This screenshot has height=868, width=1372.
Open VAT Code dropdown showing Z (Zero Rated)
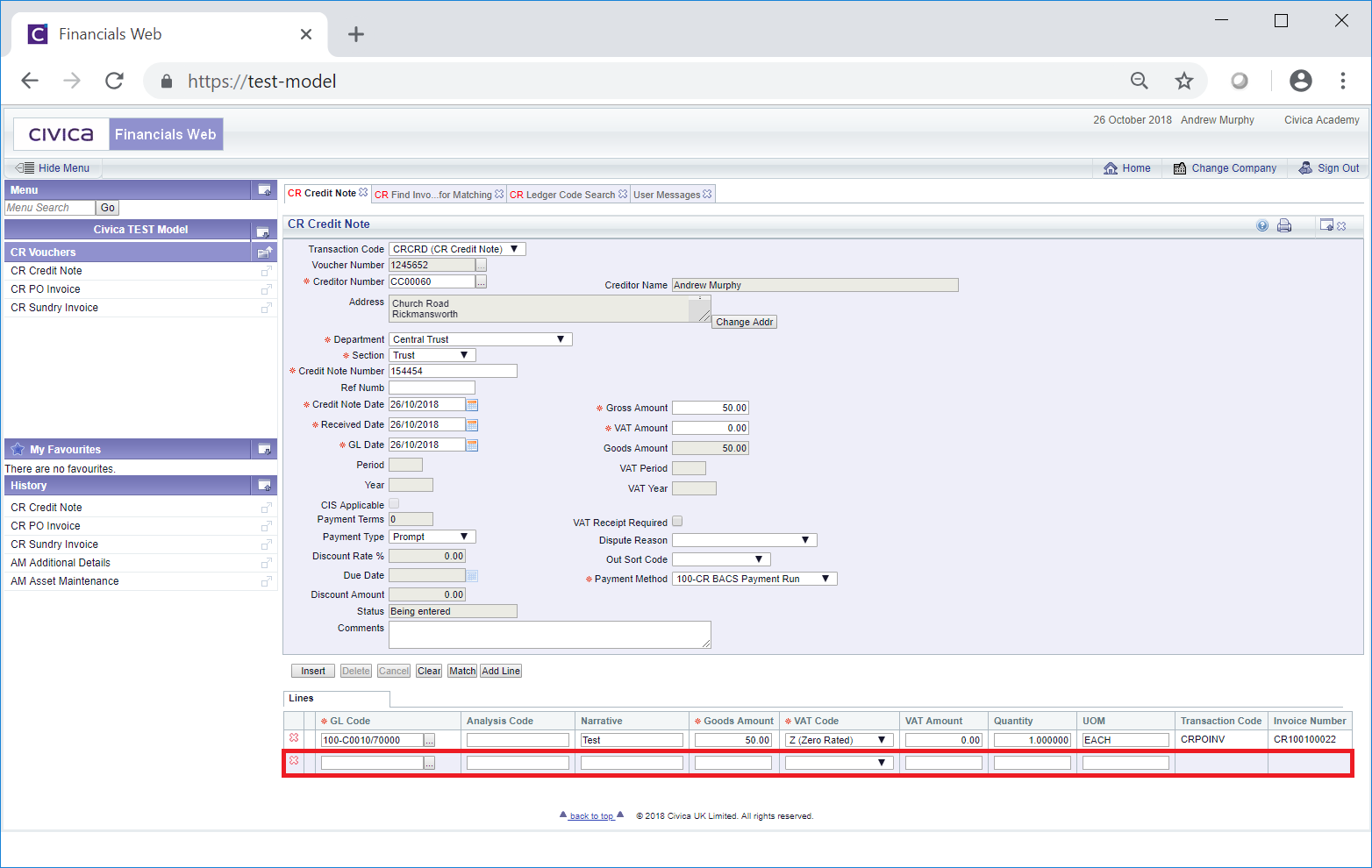click(x=840, y=740)
